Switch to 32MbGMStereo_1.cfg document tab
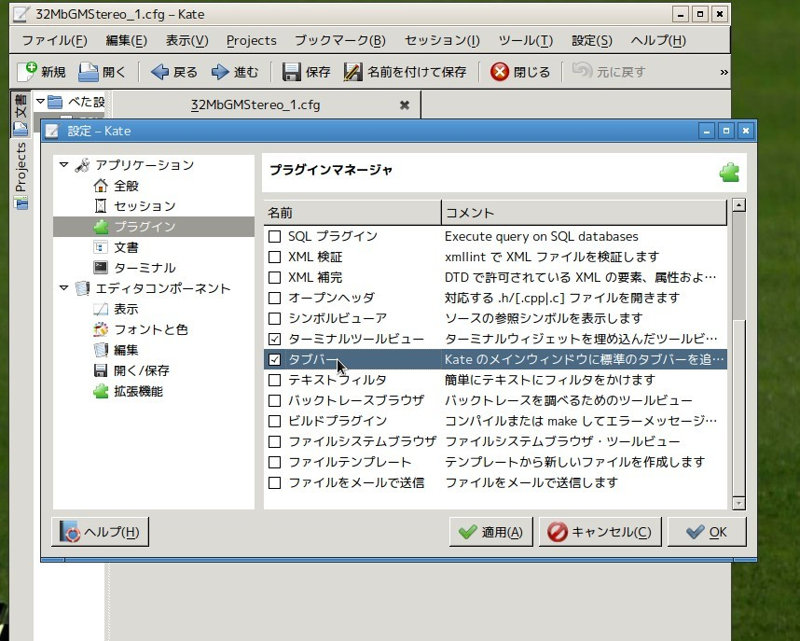The width and height of the screenshot is (800, 641). coord(256,105)
